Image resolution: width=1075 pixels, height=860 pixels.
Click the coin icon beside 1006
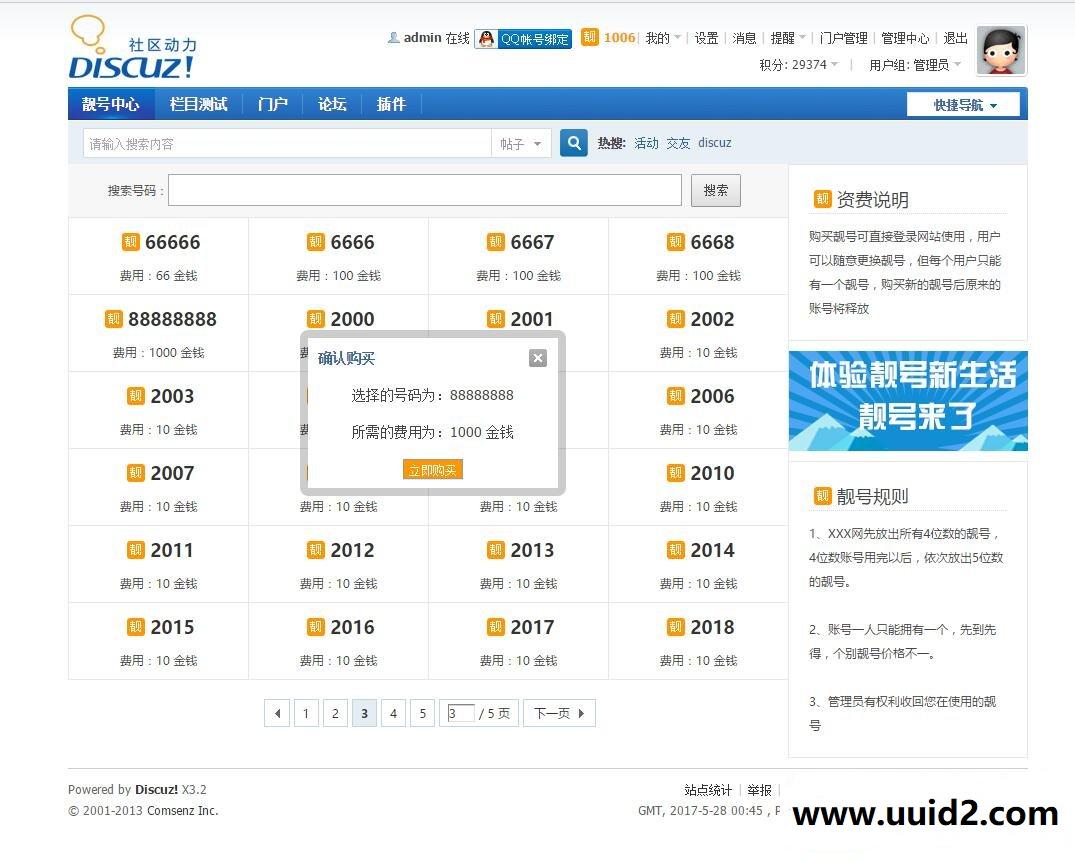(590, 37)
